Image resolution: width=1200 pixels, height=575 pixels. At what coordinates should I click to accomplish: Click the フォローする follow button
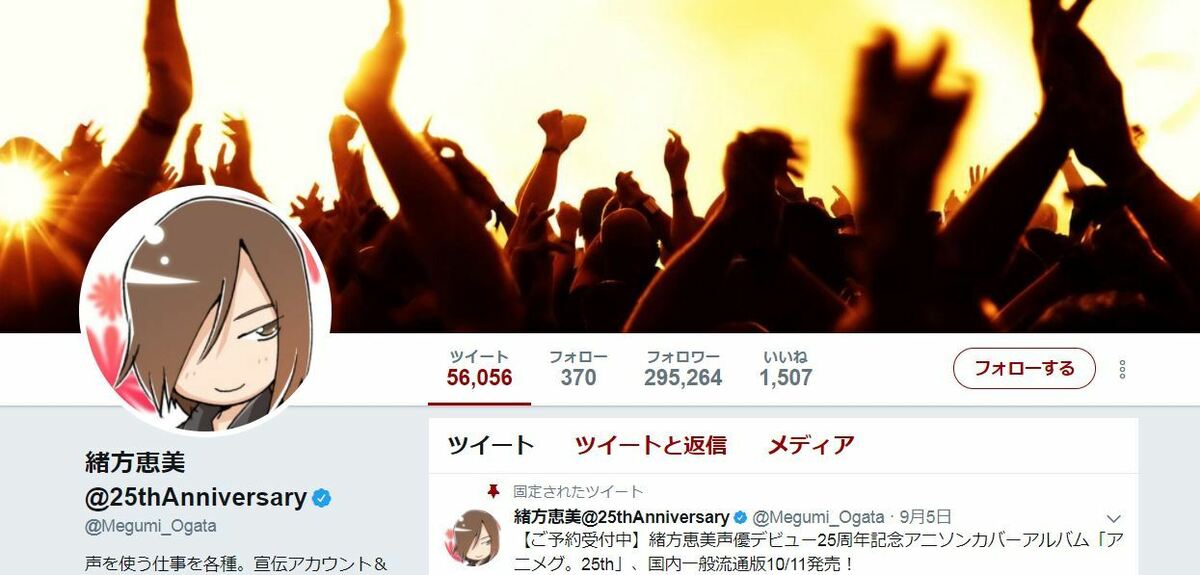[1024, 368]
